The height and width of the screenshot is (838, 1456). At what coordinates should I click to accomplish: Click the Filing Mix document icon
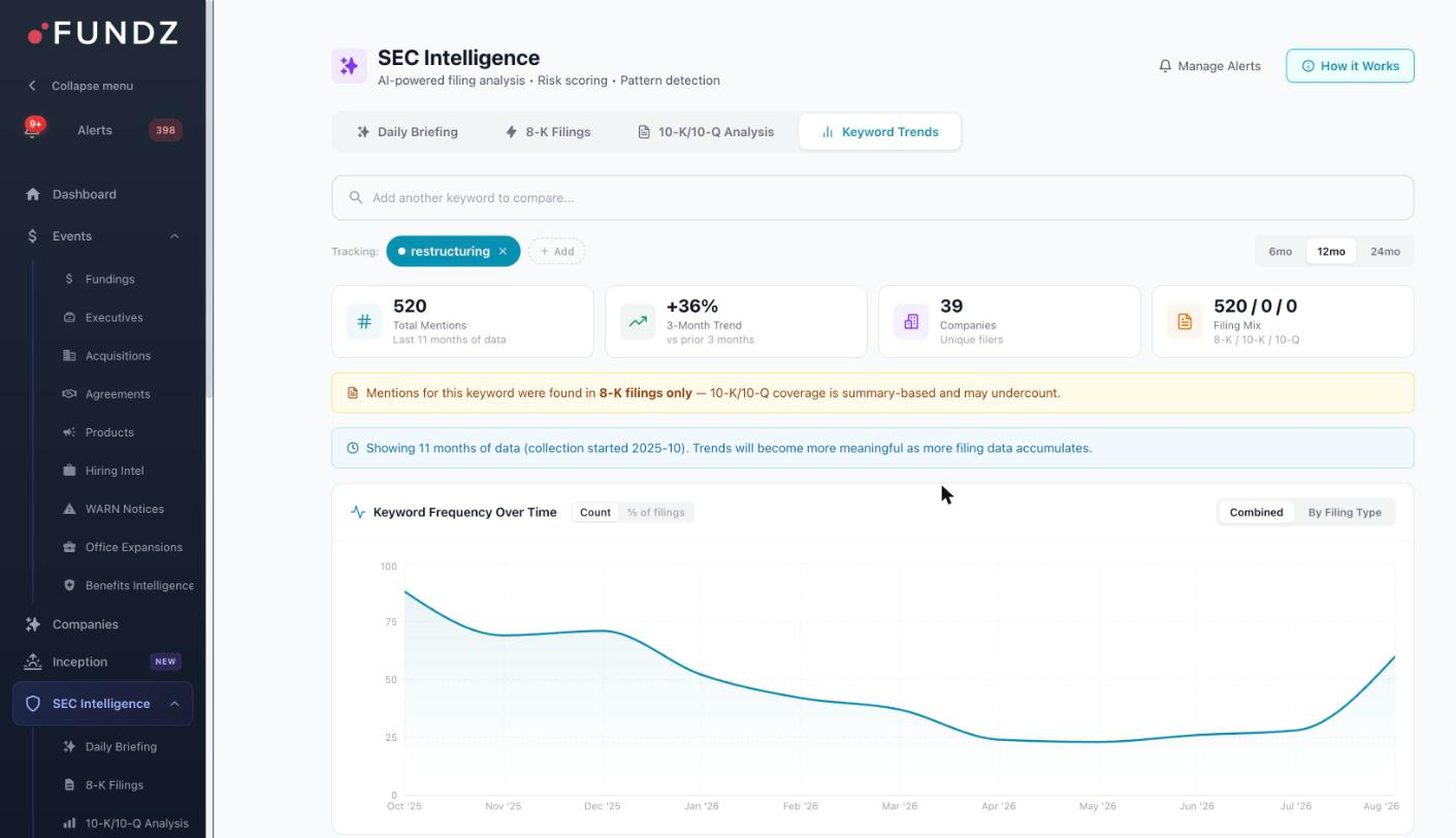[1185, 322]
